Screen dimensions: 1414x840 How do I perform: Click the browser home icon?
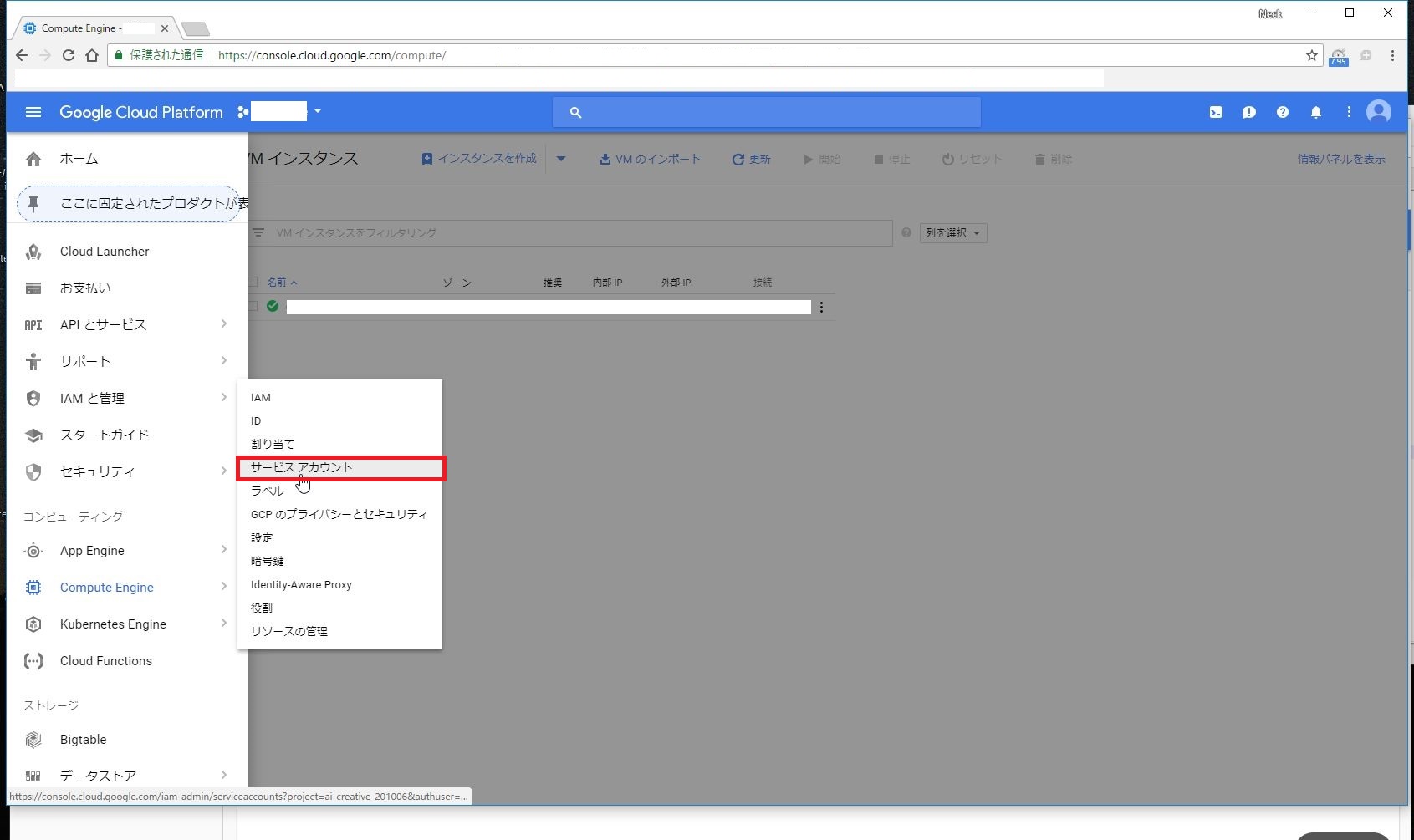coord(92,55)
